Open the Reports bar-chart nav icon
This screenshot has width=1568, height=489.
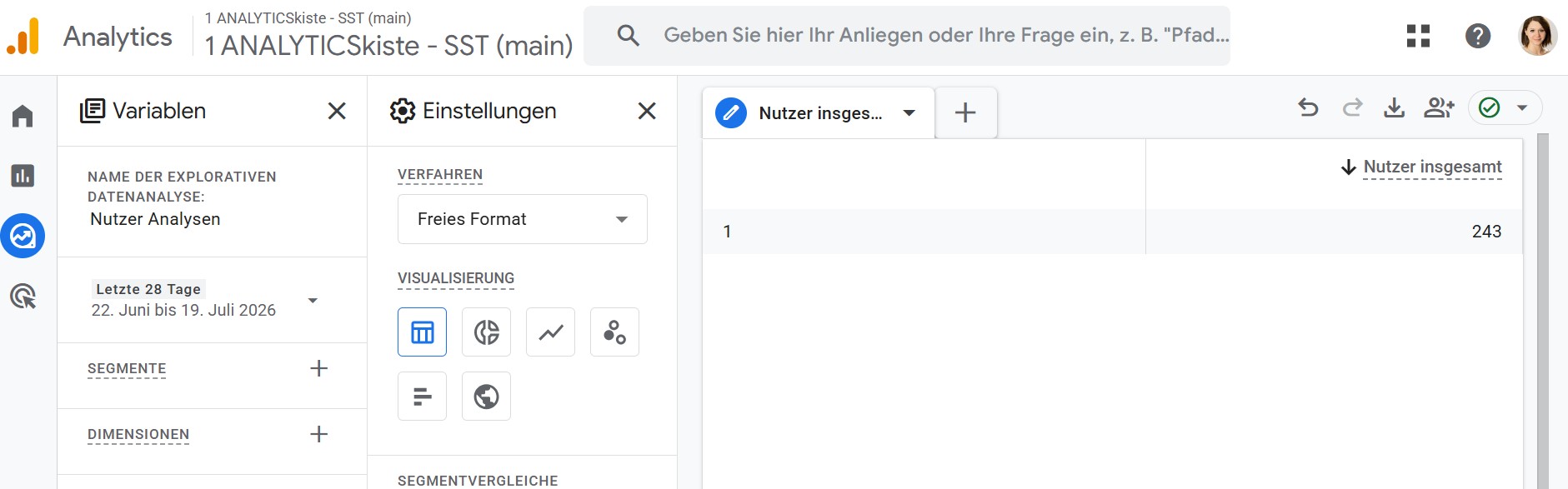click(23, 176)
